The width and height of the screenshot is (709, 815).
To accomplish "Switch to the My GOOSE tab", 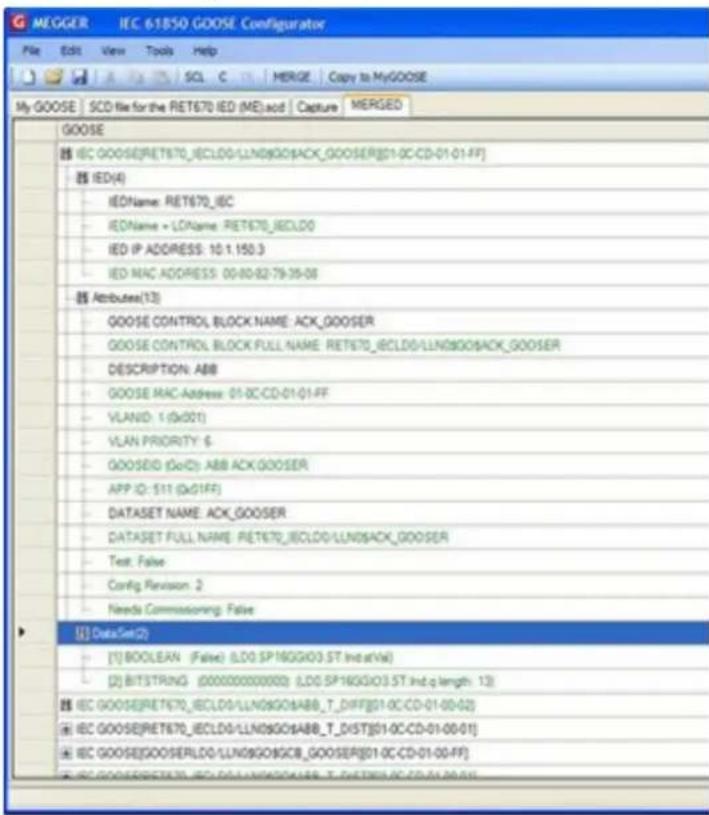I will (46, 107).
